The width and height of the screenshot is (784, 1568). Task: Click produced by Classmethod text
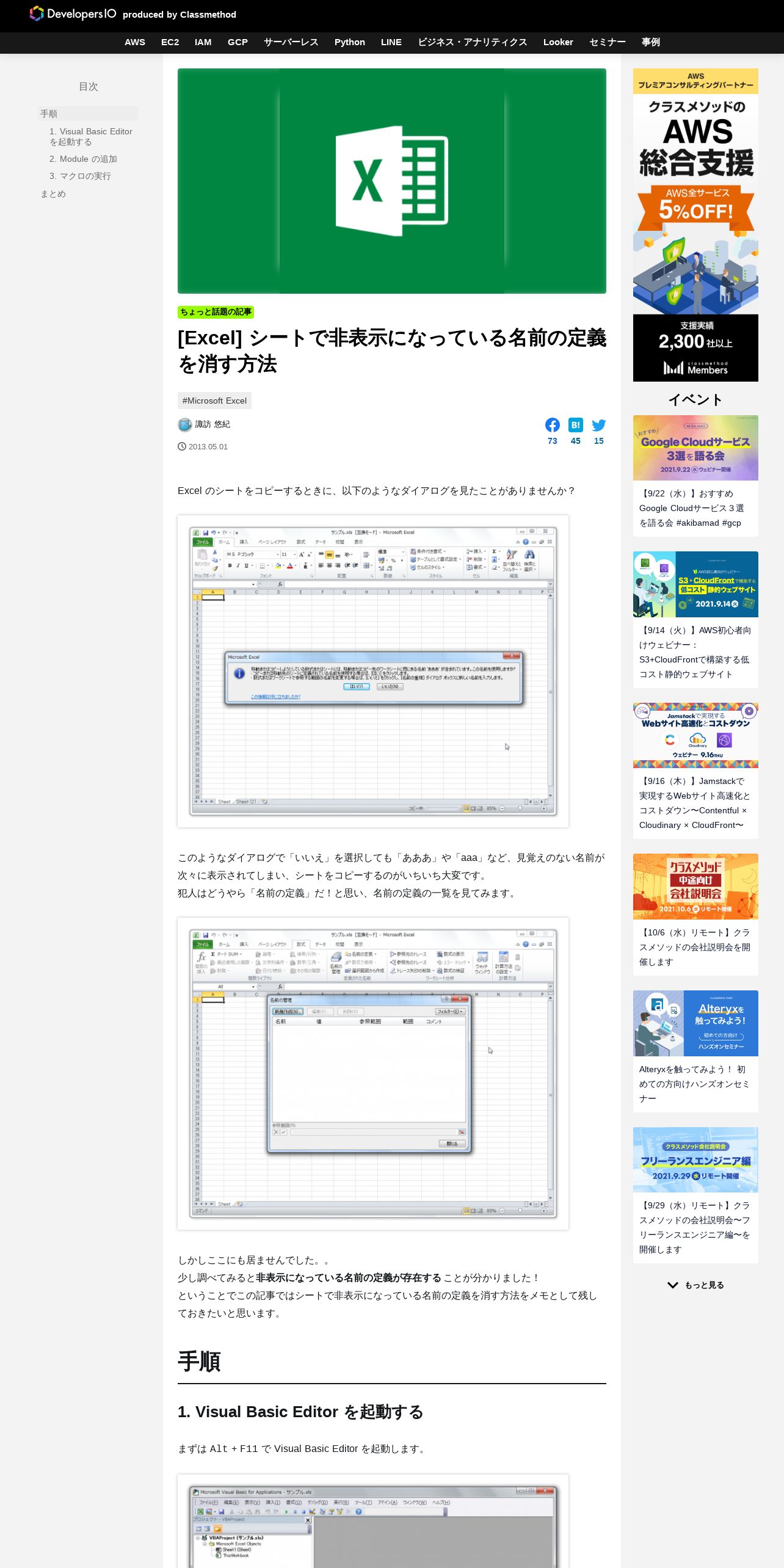(180, 15)
